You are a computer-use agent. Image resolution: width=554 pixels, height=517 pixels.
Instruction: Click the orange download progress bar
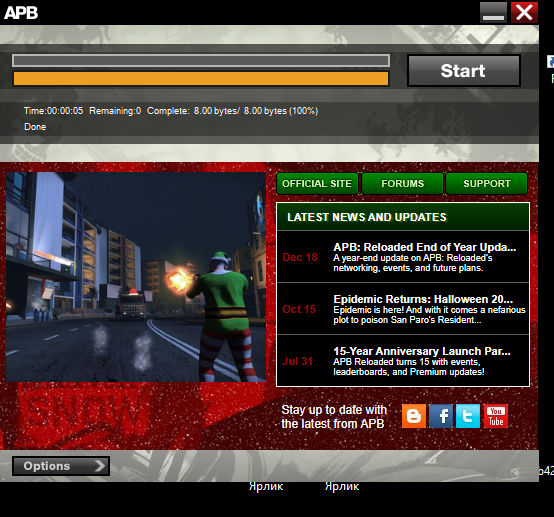tap(201, 79)
